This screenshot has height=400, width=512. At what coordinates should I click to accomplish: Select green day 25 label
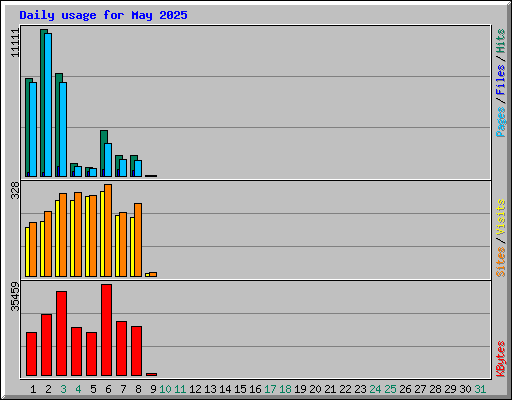[x=390, y=389]
